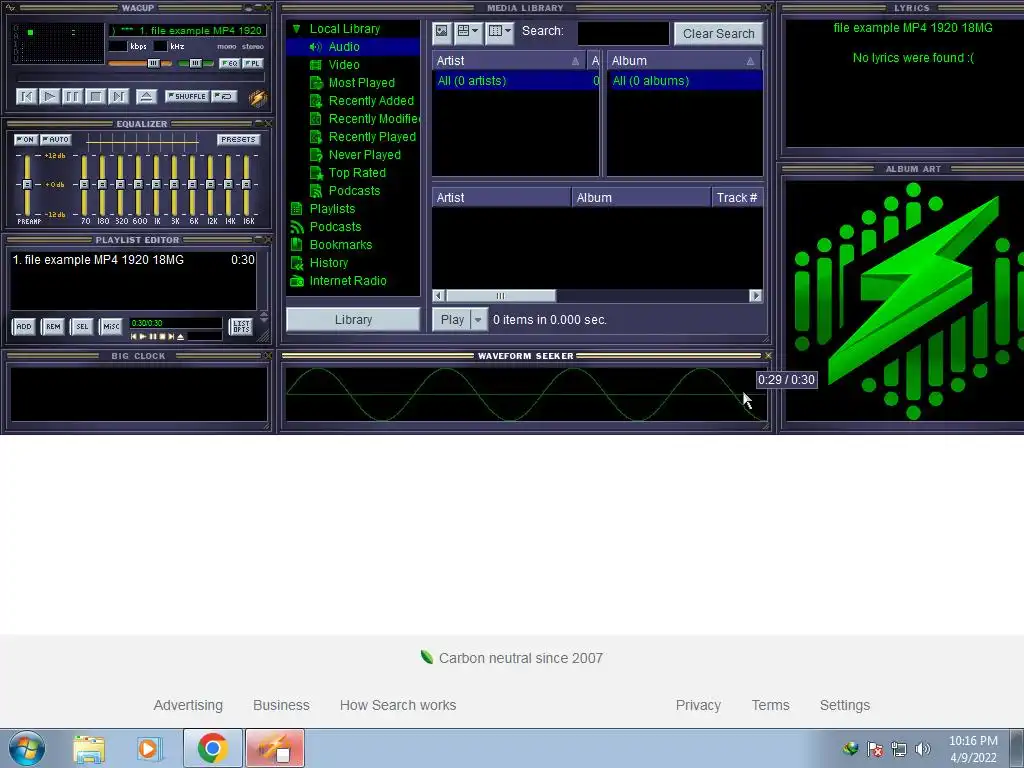Click the 70 Hz equalizer band slider
Screen dimensions: 1024x768
click(84, 185)
